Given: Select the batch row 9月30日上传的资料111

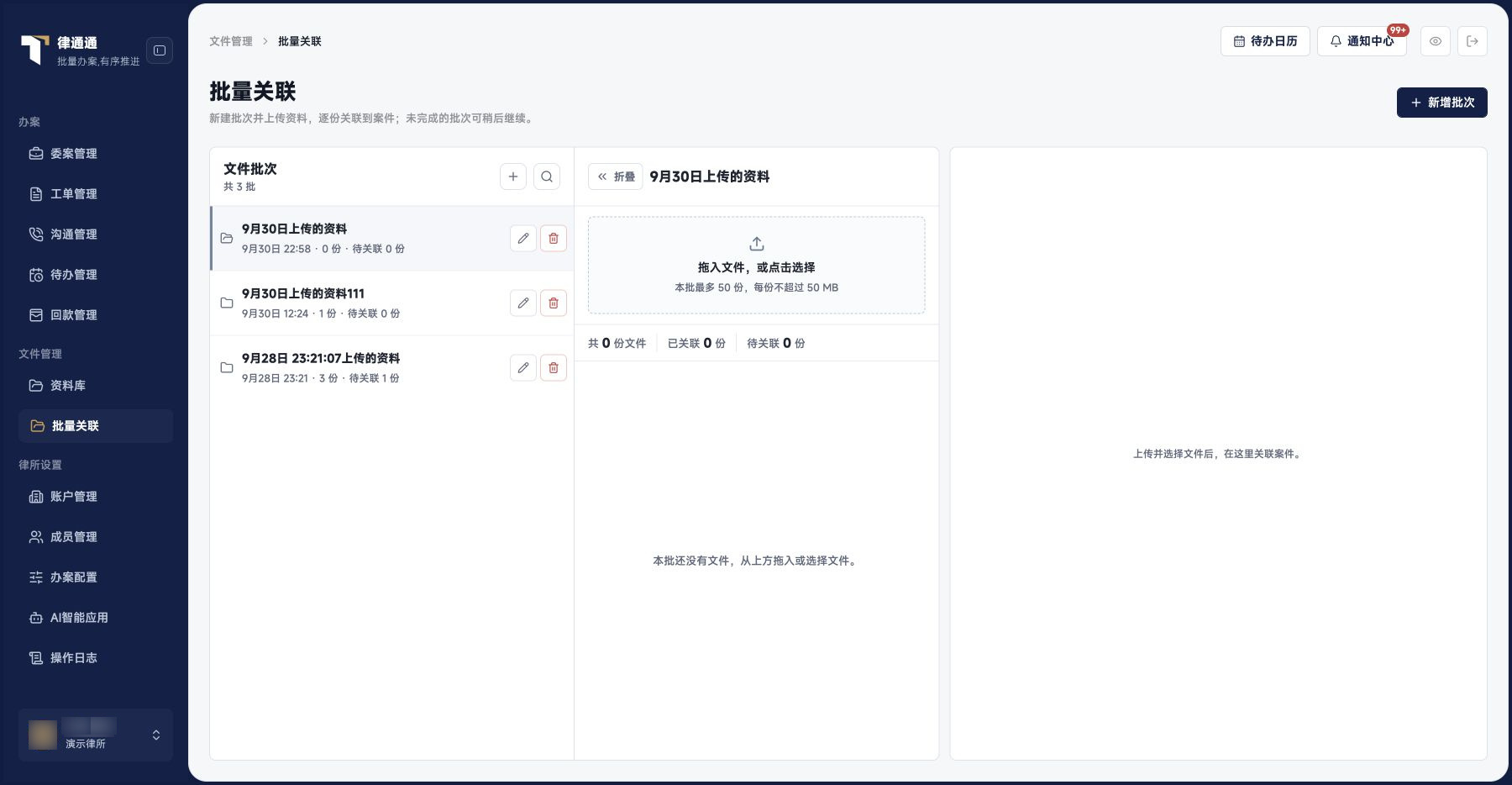Looking at the screenshot, I should tap(391, 303).
